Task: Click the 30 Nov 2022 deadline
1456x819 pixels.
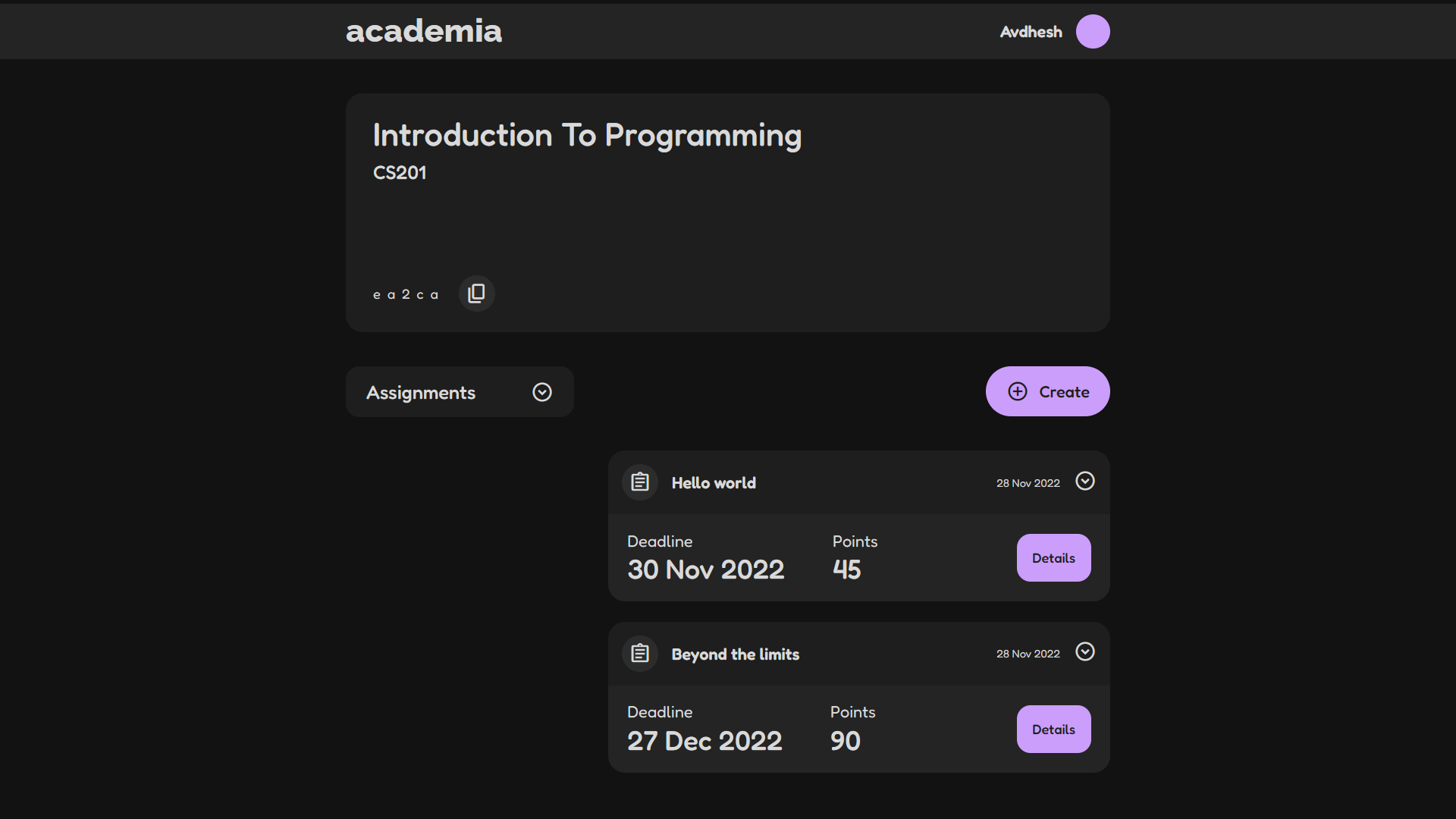Action: click(x=705, y=570)
